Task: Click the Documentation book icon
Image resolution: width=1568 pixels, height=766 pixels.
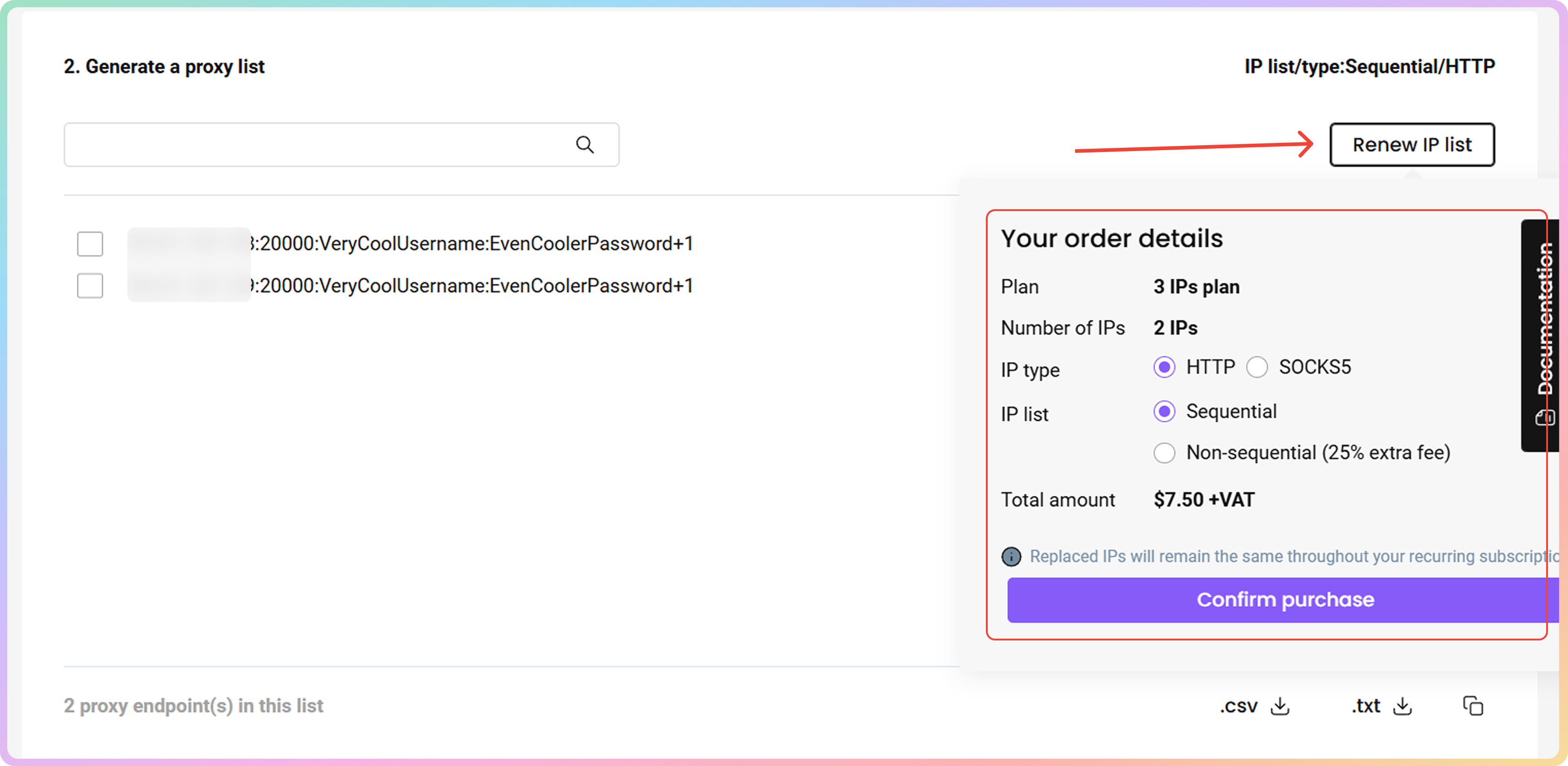Action: click(x=1545, y=418)
